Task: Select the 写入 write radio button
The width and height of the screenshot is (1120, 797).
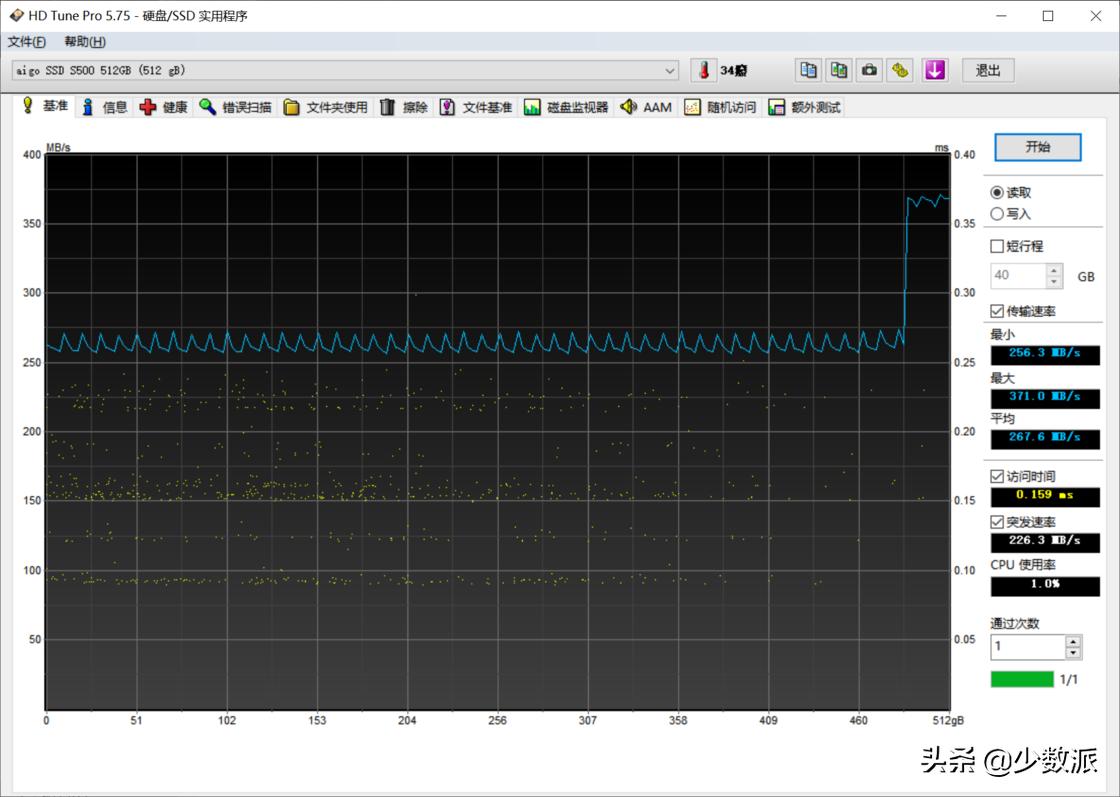Action: (997, 214)
